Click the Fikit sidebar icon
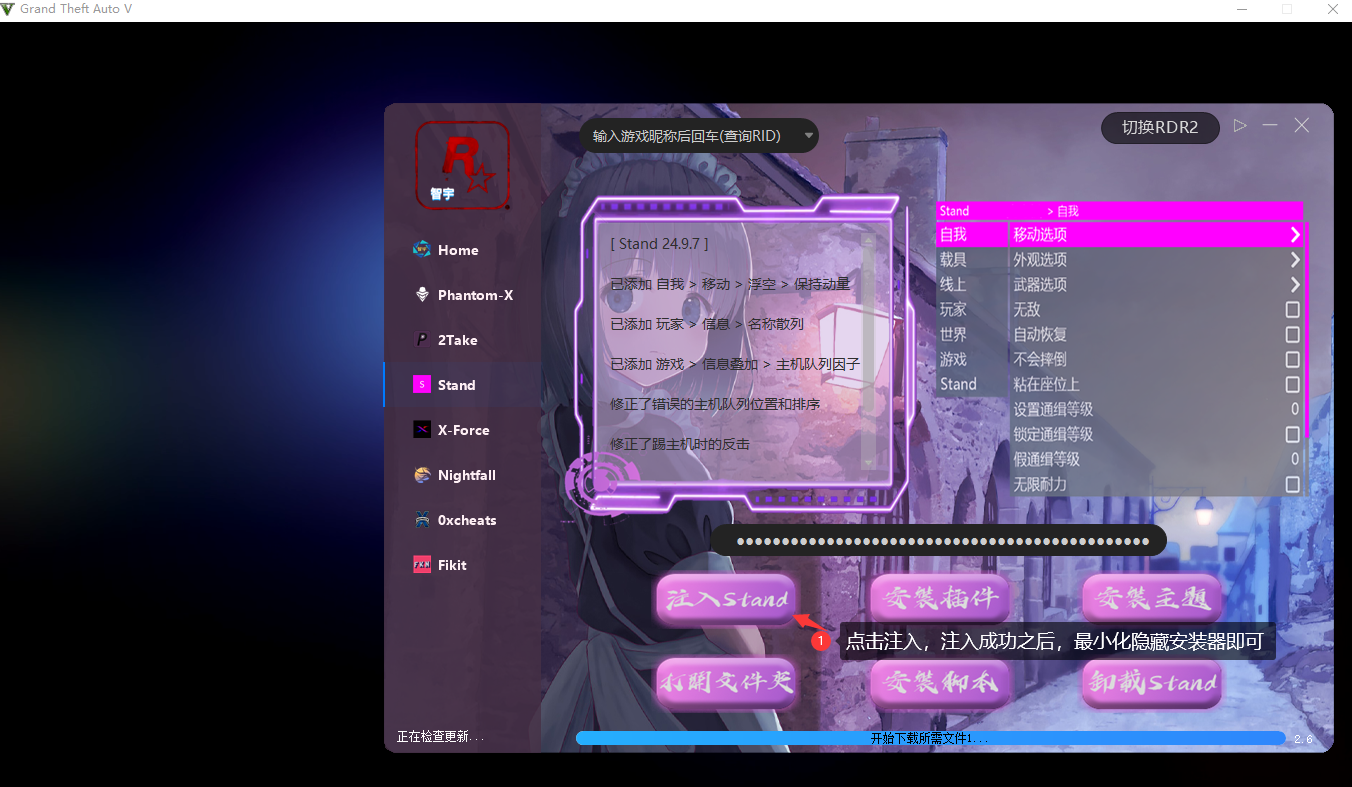Viewport: 1352px width, 787px height. [x=422, y=565]
